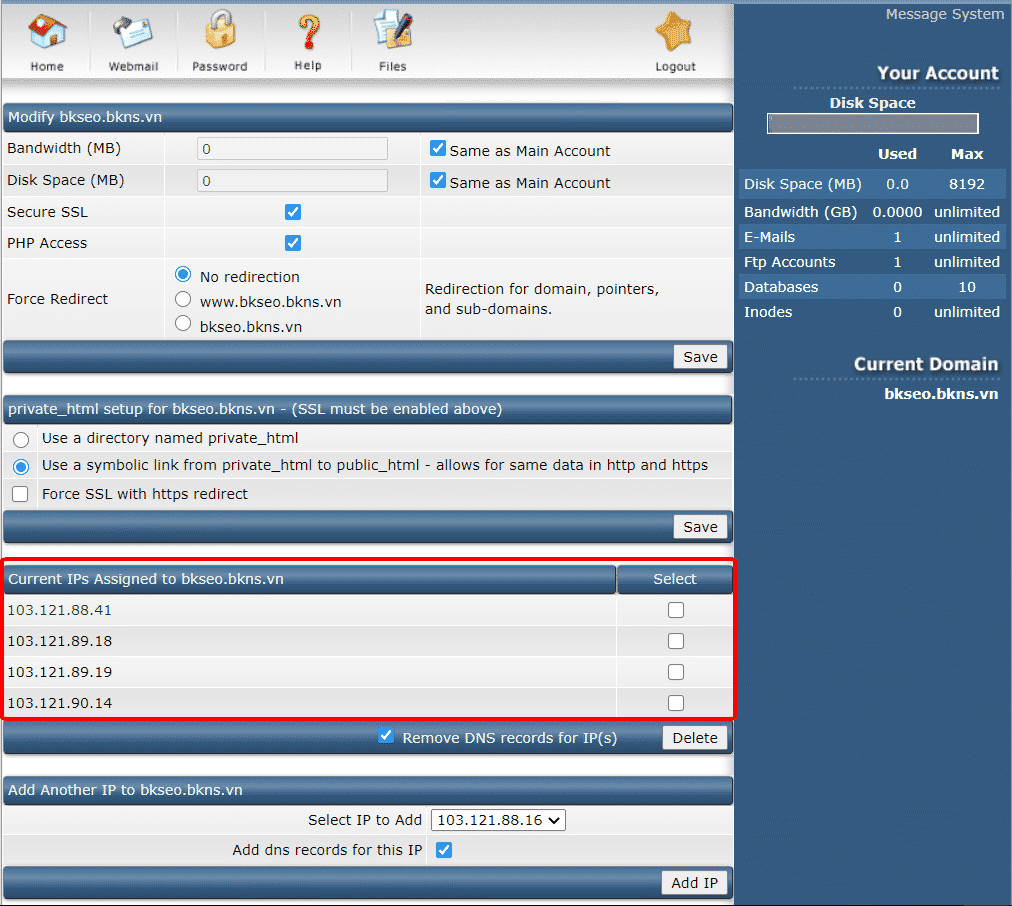The height and width of the screenshot is (906, 1012).
Task: Click the Add IP button
Action: click(x=694, y=883)
